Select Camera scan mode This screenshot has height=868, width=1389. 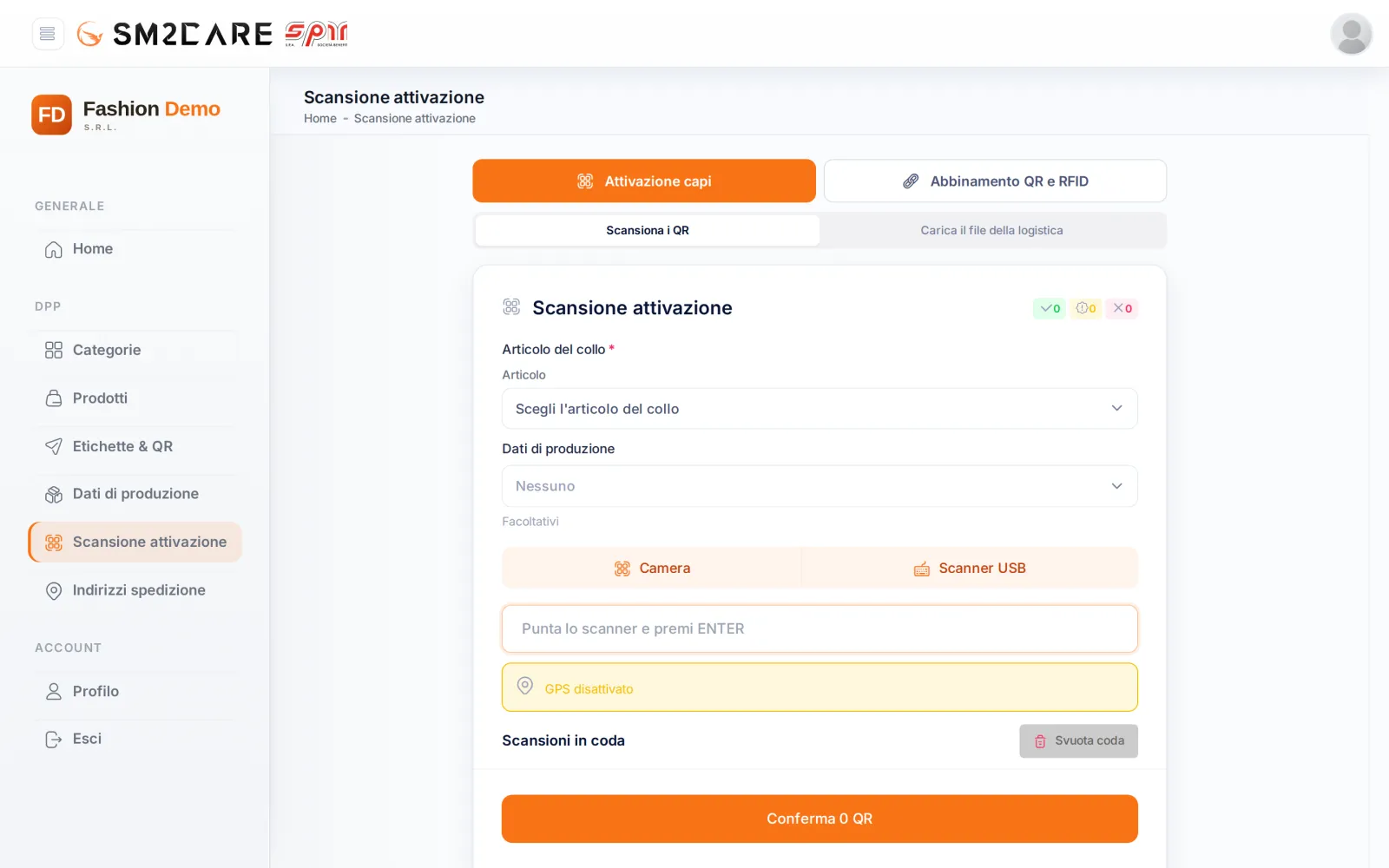(652, 569)
